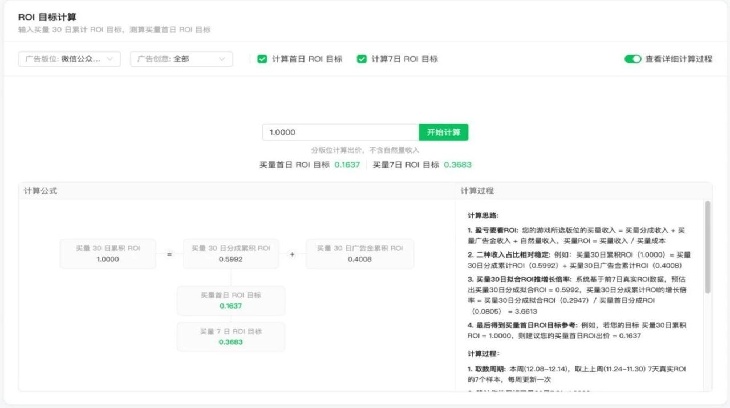The width and height of the screenshot is (730, 408).
Task: Select the 买量 30 日分成累积 ROI box
Action: 230,254
